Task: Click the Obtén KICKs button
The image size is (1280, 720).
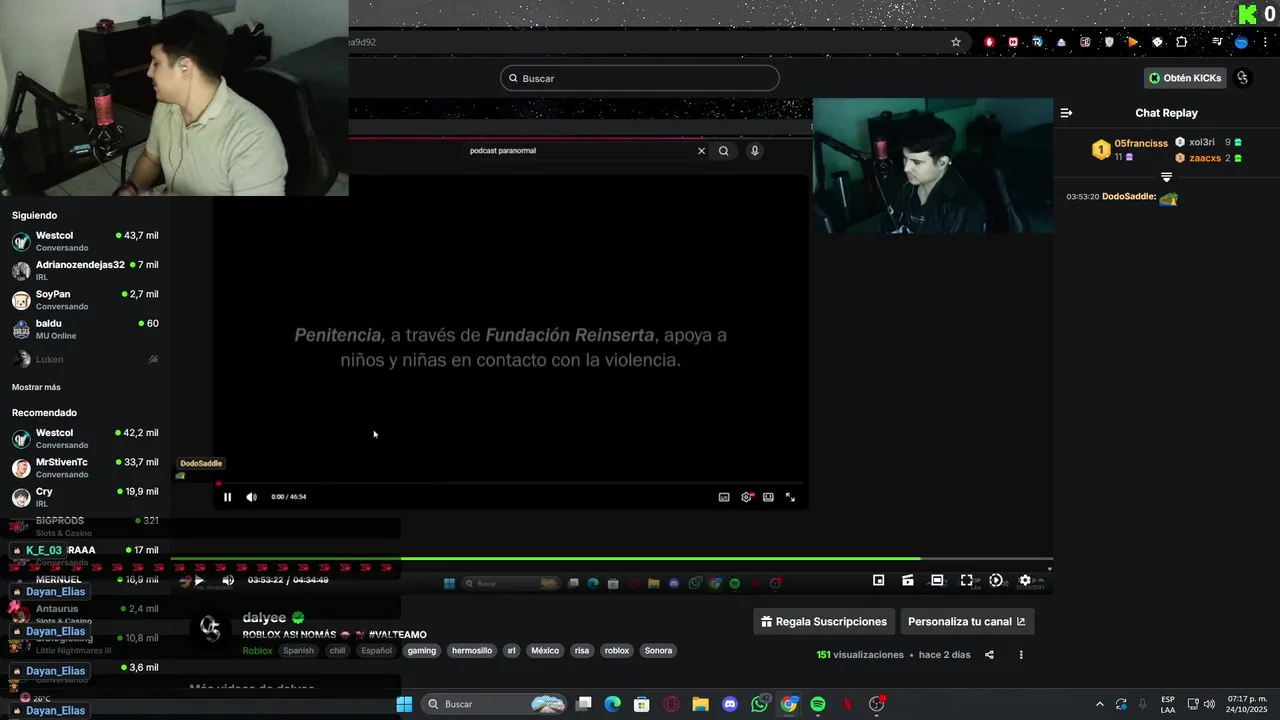Action: (1185, 78)
